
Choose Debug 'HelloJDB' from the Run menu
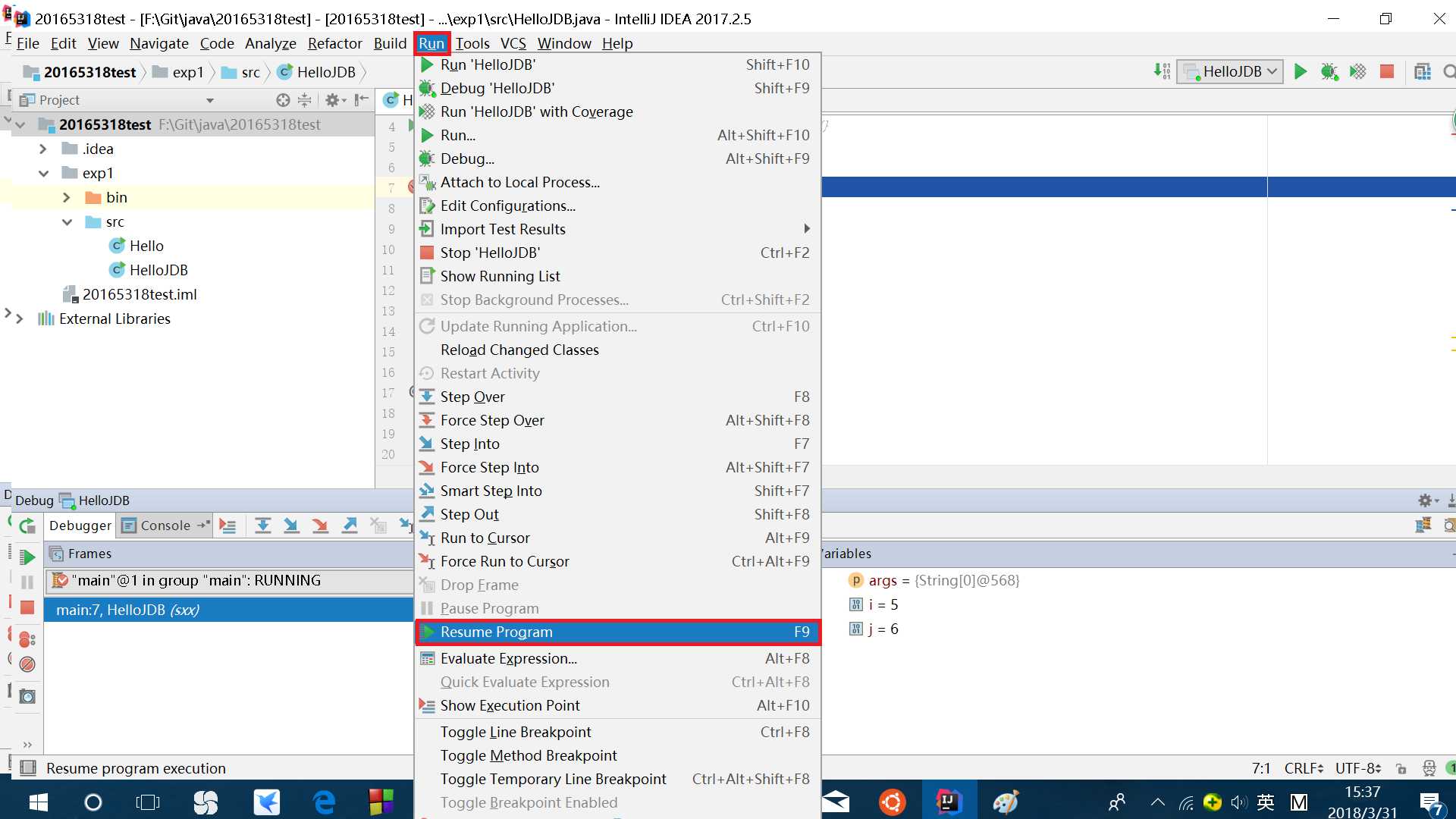pyautogui.click(x=618, y=88)
